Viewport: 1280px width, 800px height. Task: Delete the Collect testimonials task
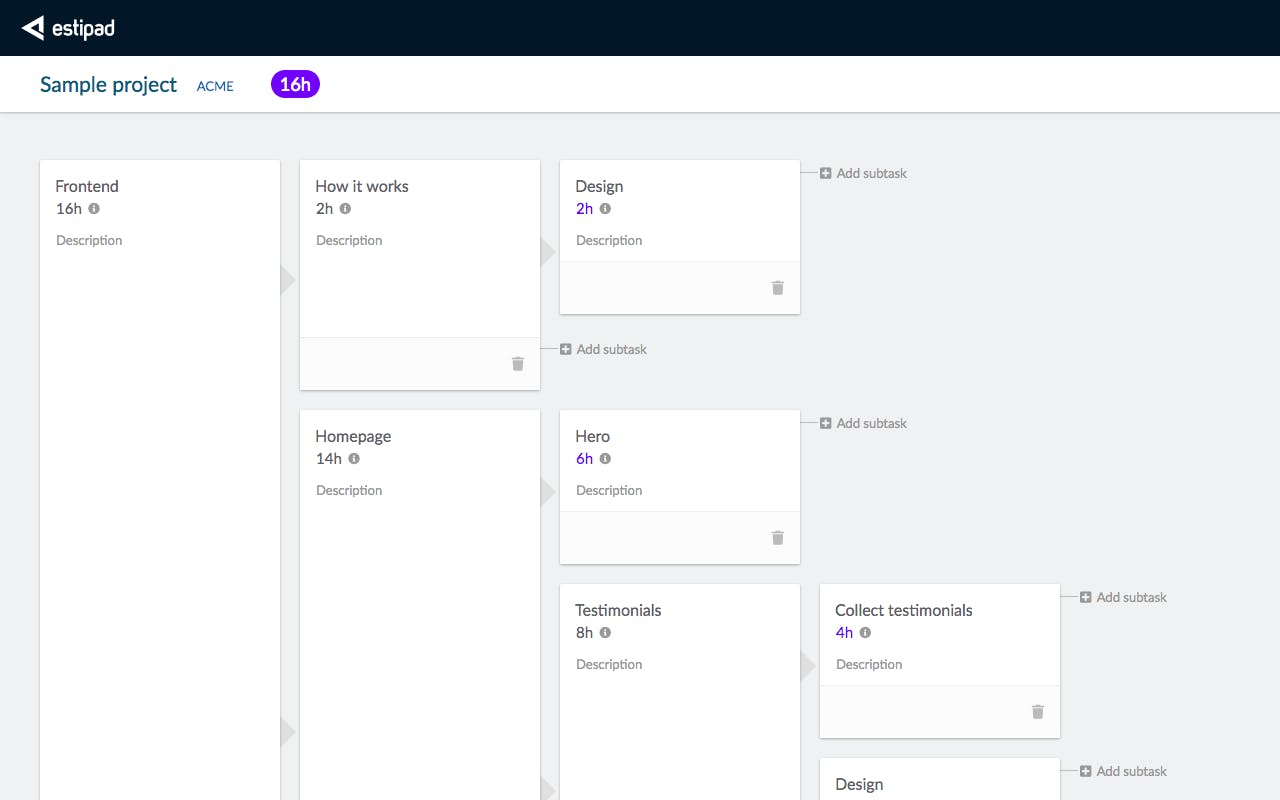pyautogui.click(x=1038, y=712)
